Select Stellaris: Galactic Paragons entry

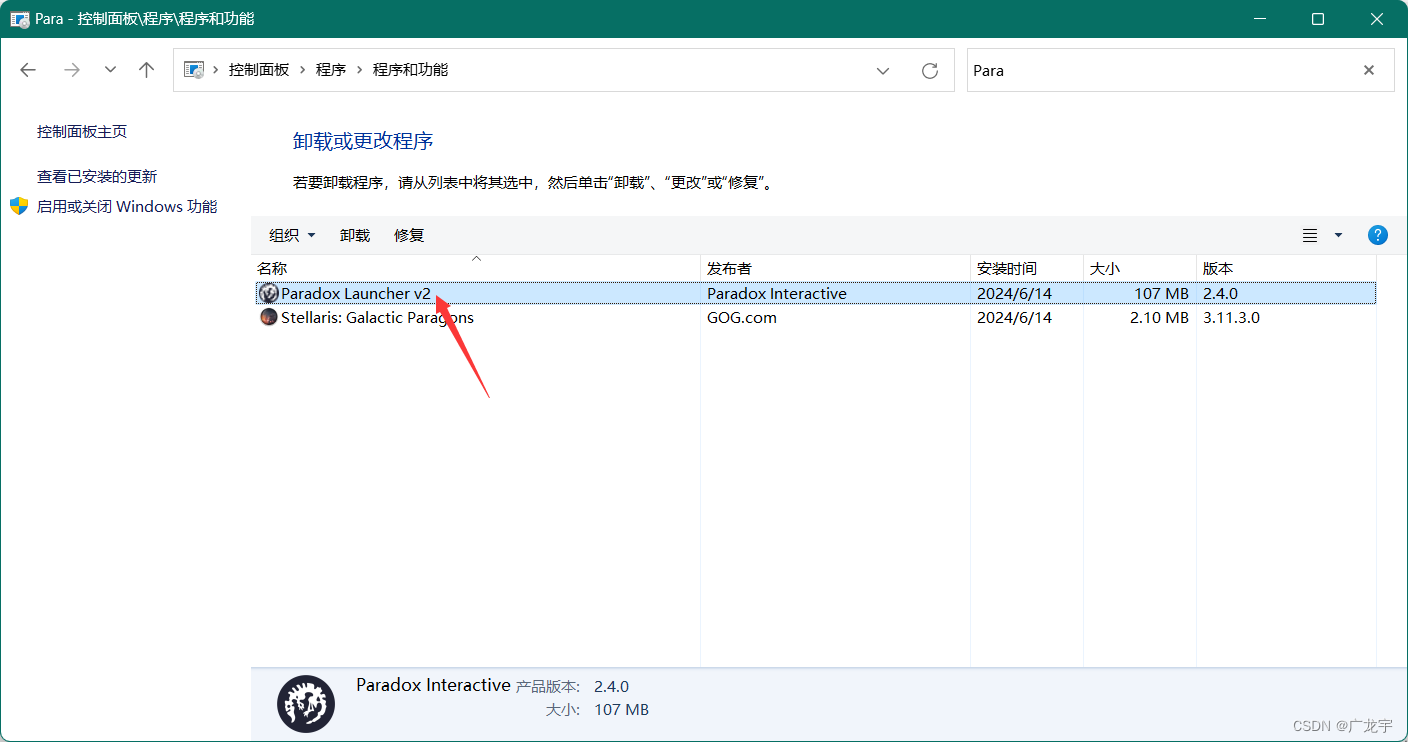click(x=377, y=318)
